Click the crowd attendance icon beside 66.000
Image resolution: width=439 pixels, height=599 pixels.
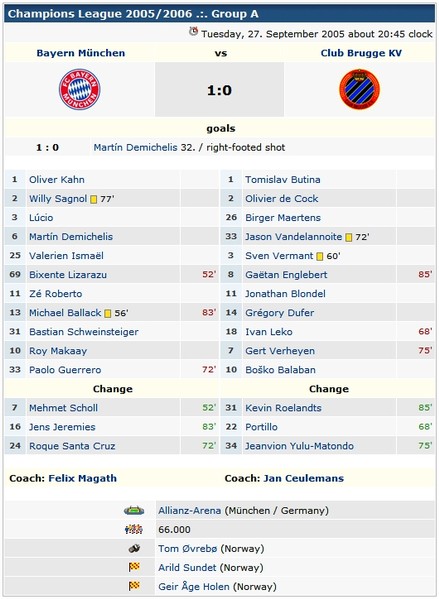tap(134, 529)
